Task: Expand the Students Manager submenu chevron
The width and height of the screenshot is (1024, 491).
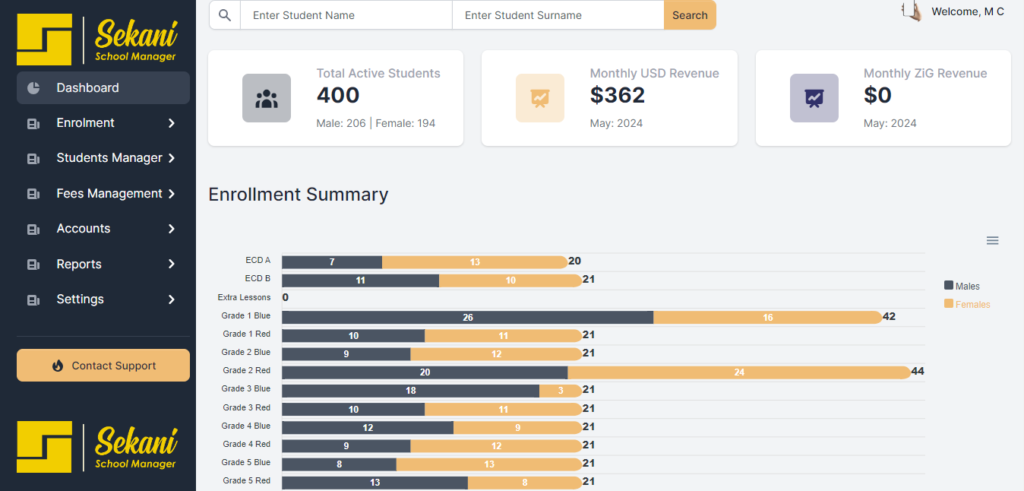Action: click(172, 158)
